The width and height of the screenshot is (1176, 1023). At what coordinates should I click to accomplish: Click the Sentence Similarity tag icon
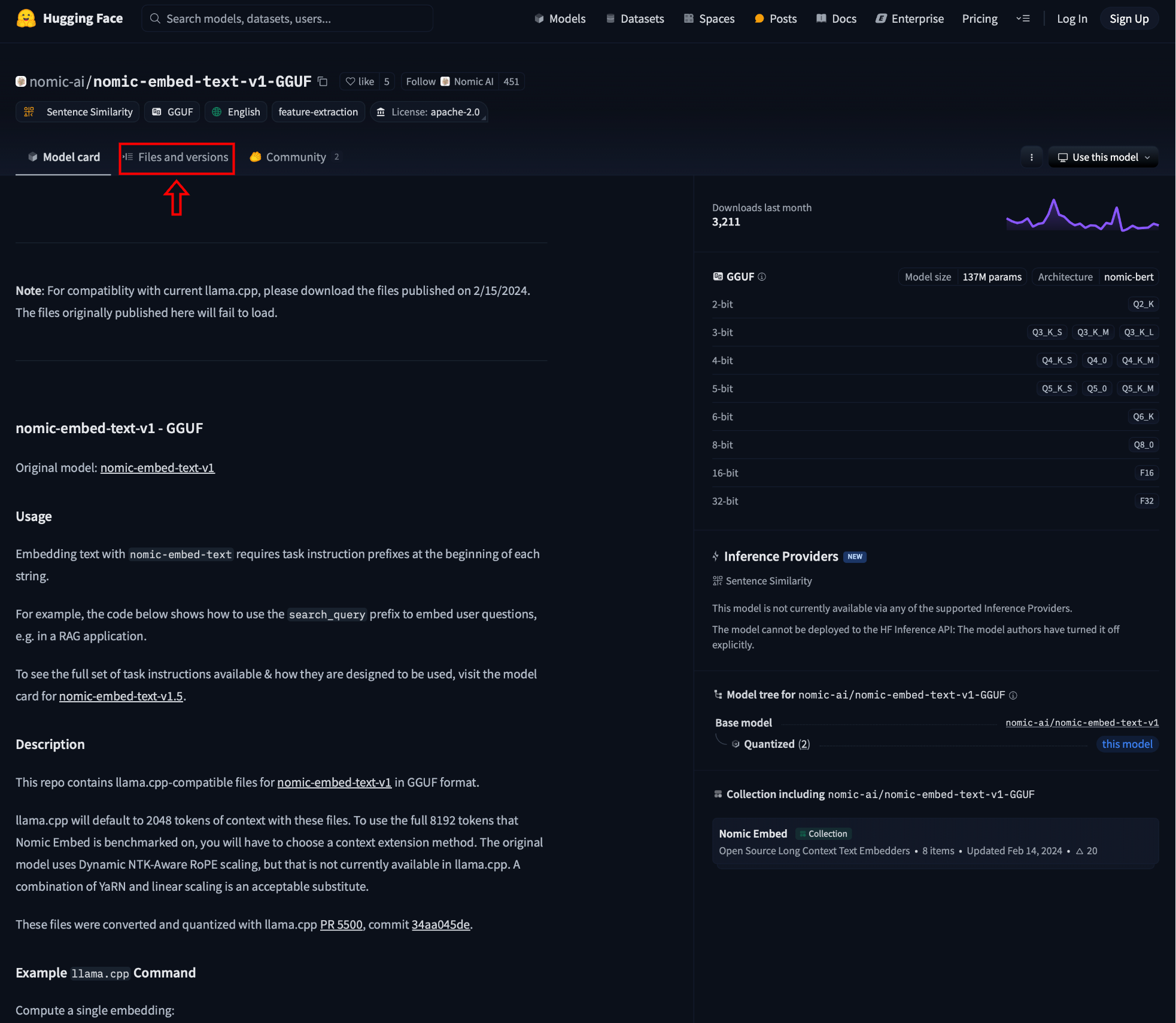click(x=29, y=112)
